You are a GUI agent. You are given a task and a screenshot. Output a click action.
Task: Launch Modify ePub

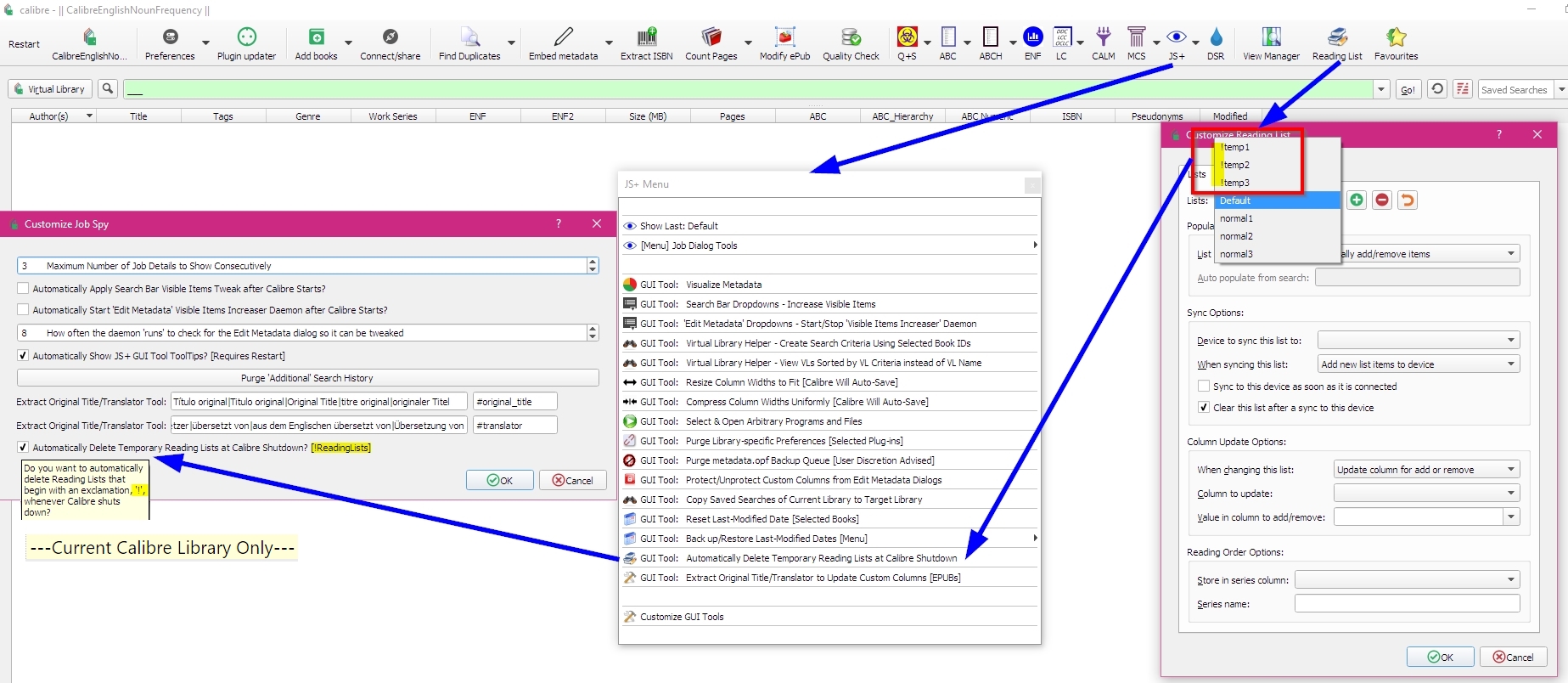point(784,43)
